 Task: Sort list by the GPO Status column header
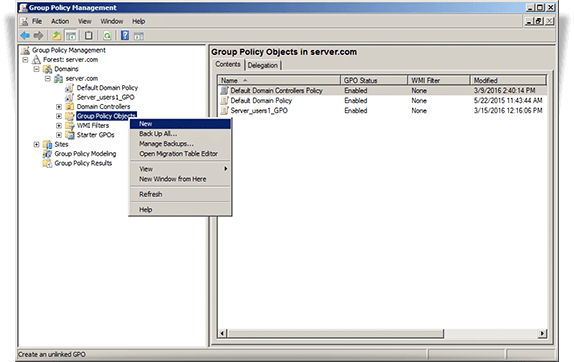click(x=374, y=80)
